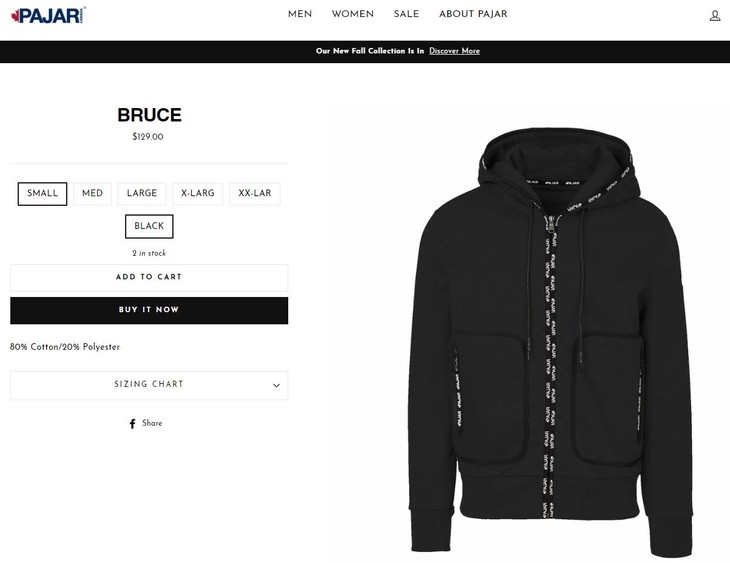The image size is (730, 563).
Task: Click the black hoodie product image
Action: coord(550,342)
